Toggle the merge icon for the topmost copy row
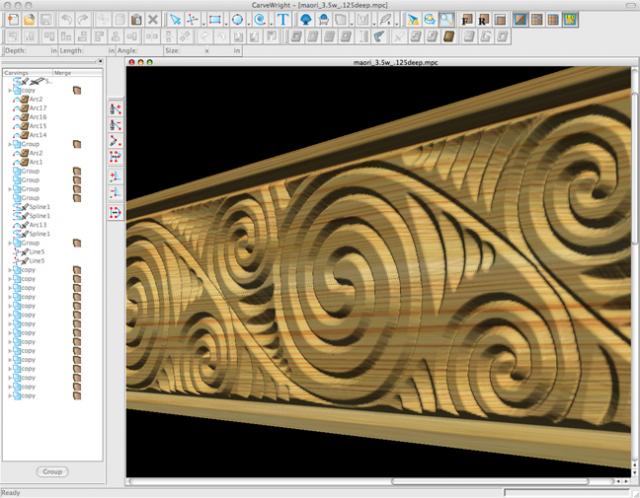Screen dimensions: 640x498 [77, 90]
